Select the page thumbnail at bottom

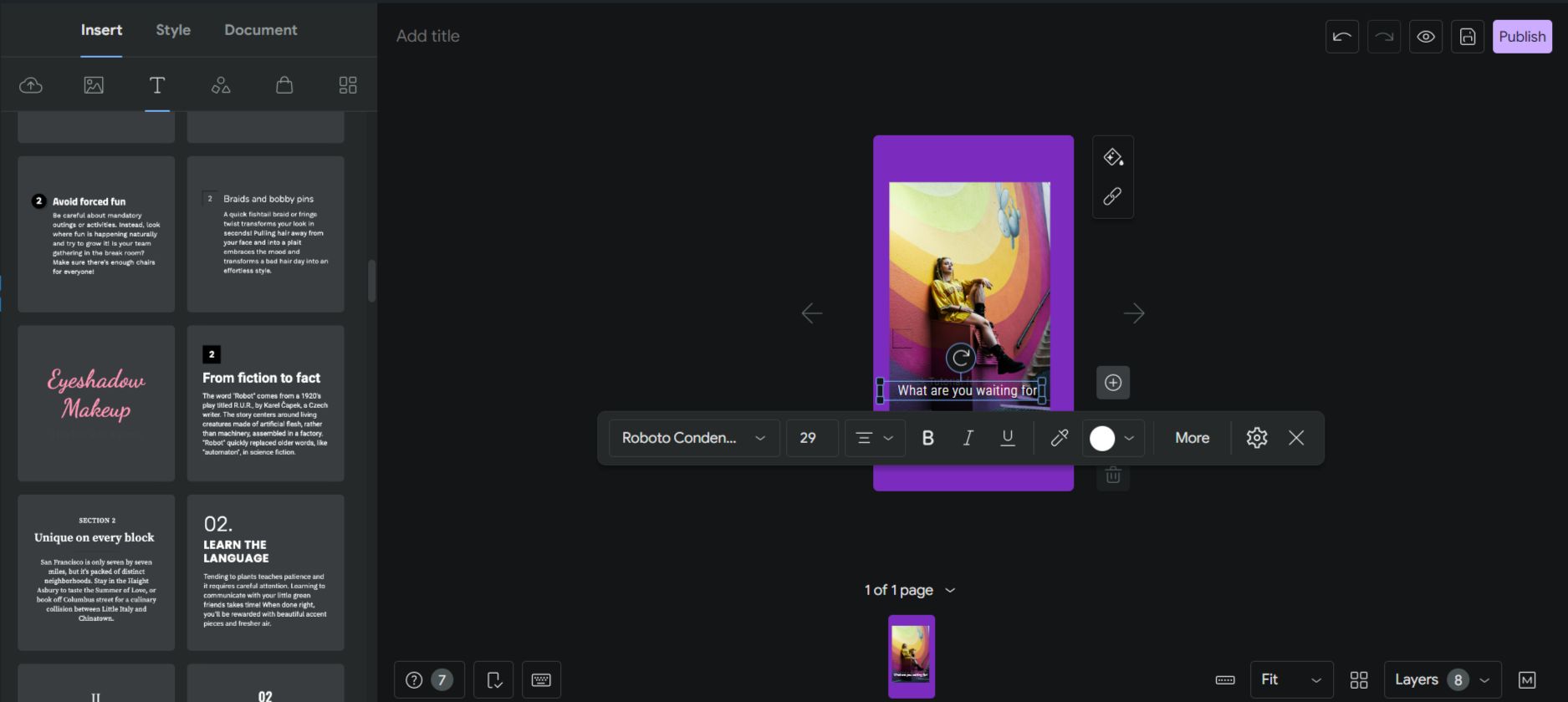tap(912, 656)
